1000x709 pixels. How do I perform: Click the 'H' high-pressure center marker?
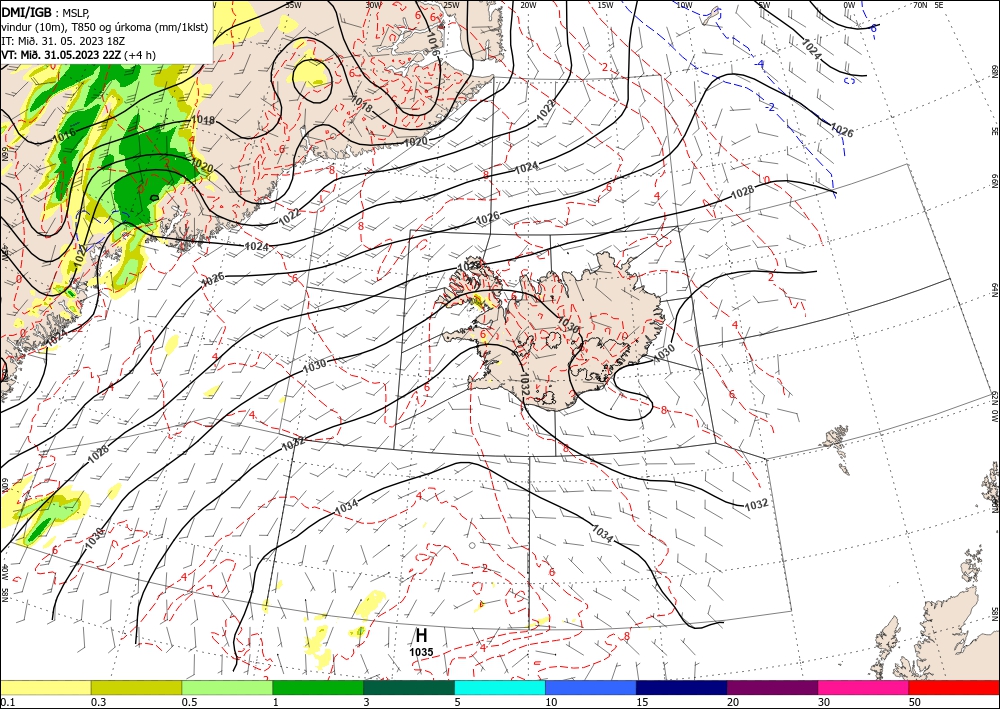click(x=421, y=635)
